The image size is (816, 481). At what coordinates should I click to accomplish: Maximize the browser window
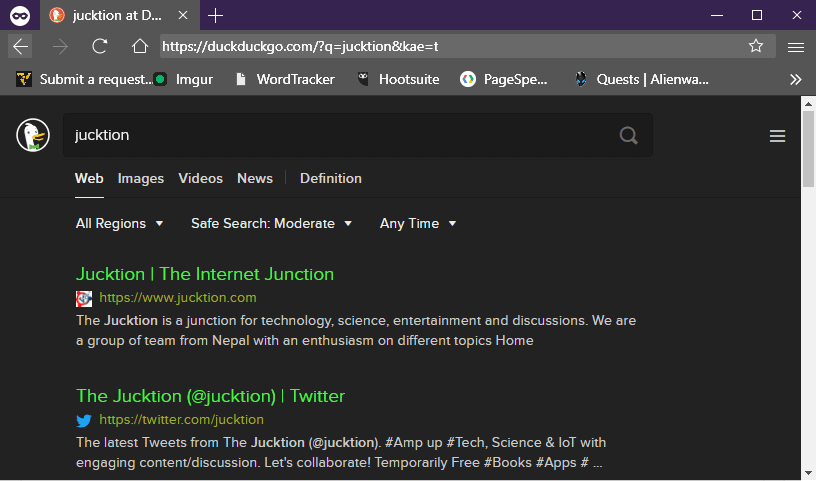point(757,15)
